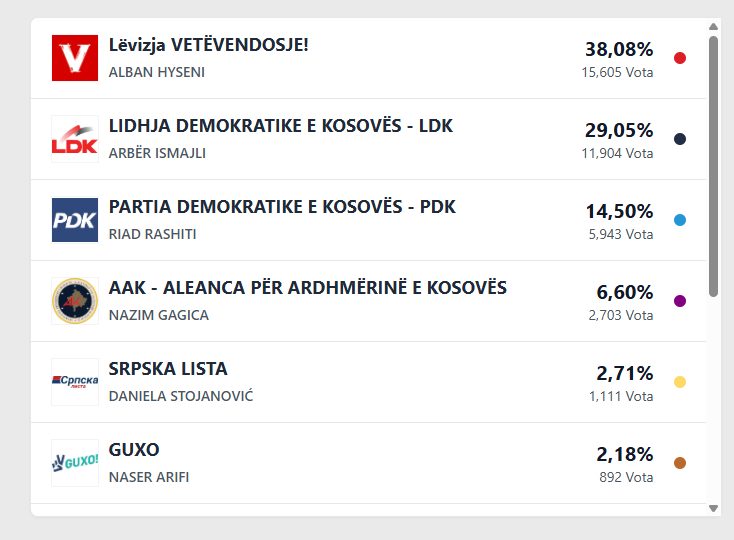Viewport: 734px width, 540px height.
Task: Click the SRPSKA LISTA party name
Action: pos(168,369)
